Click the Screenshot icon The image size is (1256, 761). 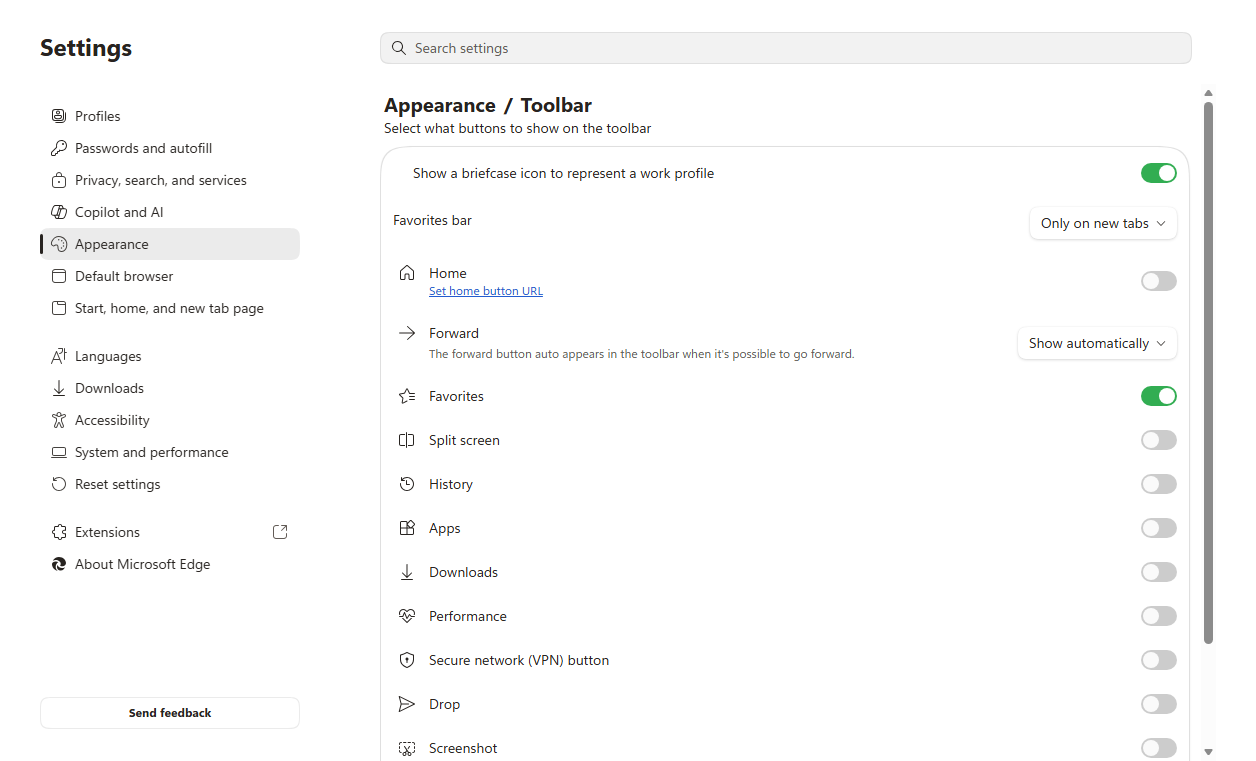click(x=407, y=748)
